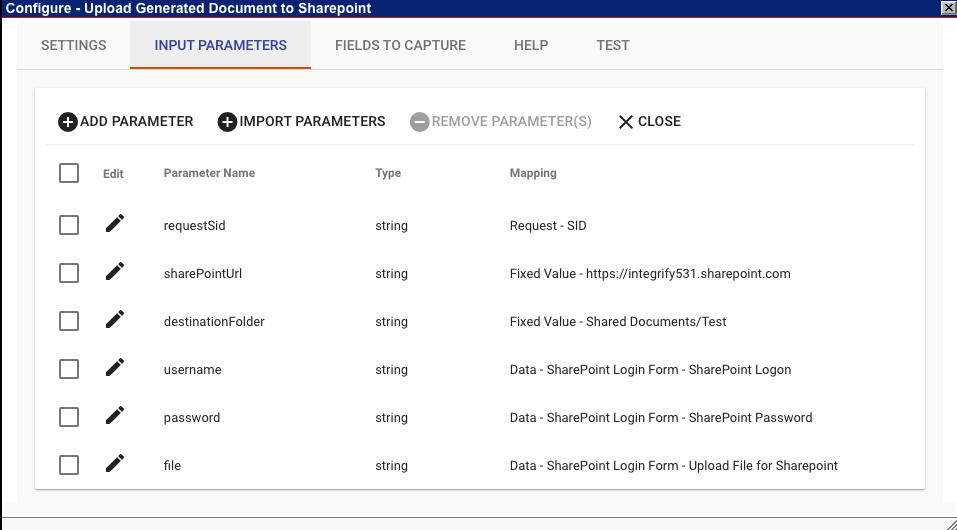Open editor for destinationFolder parameter
The width and height of the screenshot is (957, 530).
[x=115, y=320]
